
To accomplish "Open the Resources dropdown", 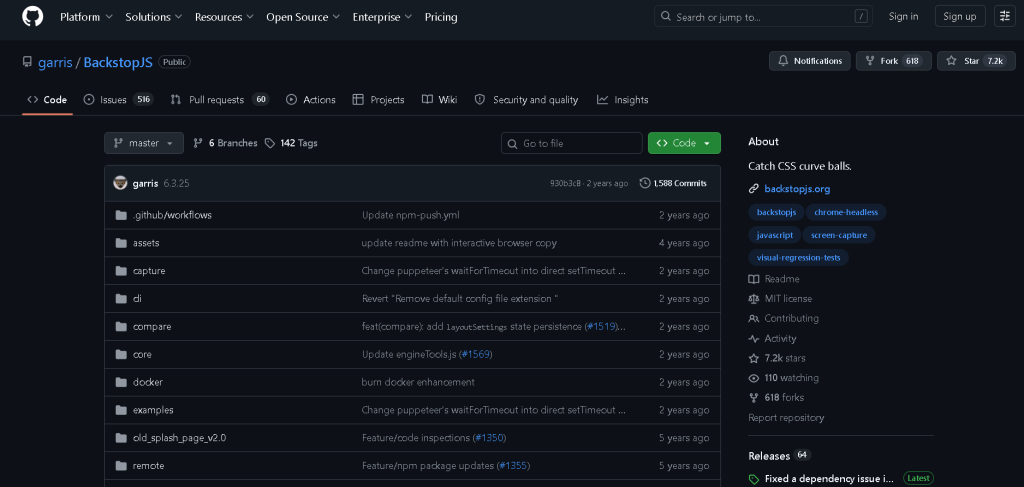I will pos(223,17).
